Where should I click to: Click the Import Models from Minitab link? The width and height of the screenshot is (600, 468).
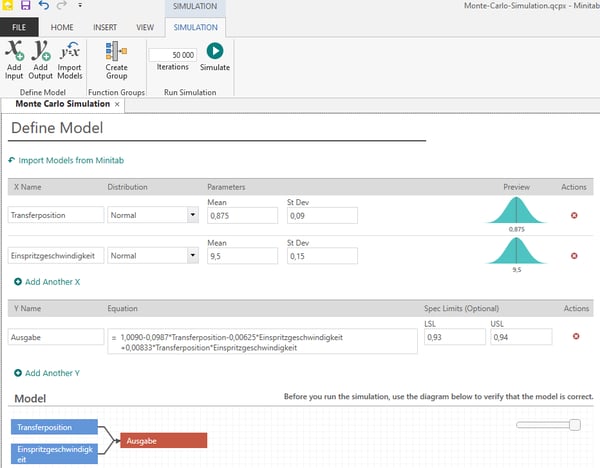point(71,160)
